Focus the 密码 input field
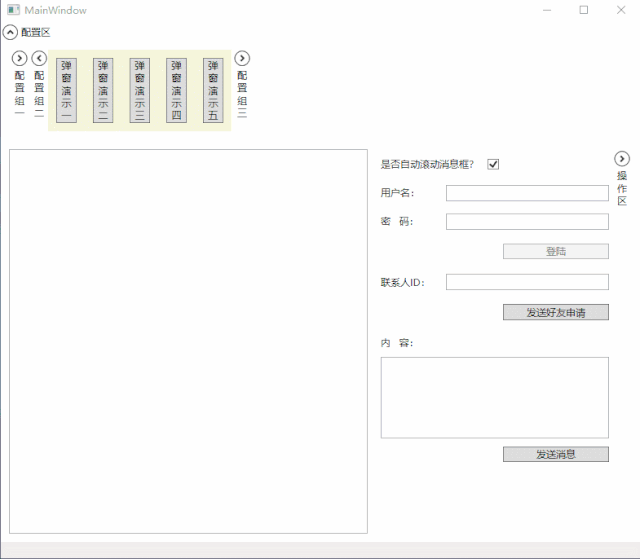 [x=527, y=222]
